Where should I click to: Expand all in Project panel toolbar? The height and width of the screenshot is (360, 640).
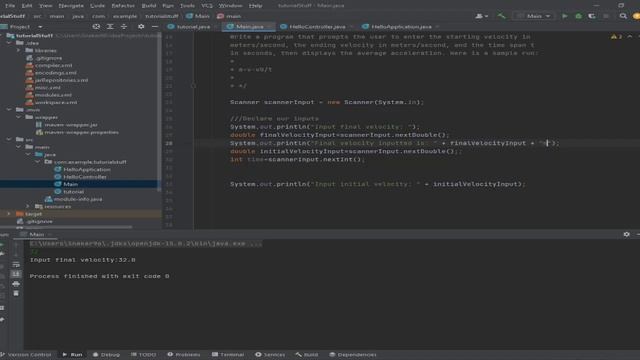click(x=110, y=27)
